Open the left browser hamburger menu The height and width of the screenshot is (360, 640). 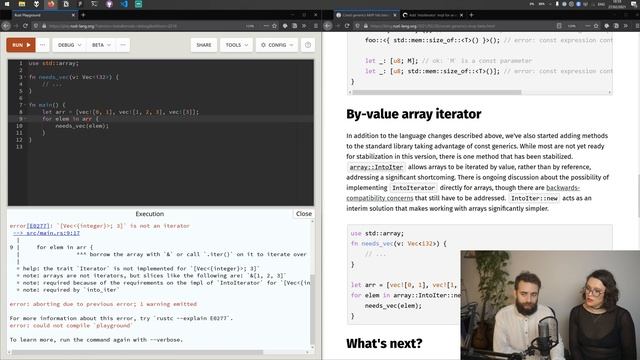[316, 26]
